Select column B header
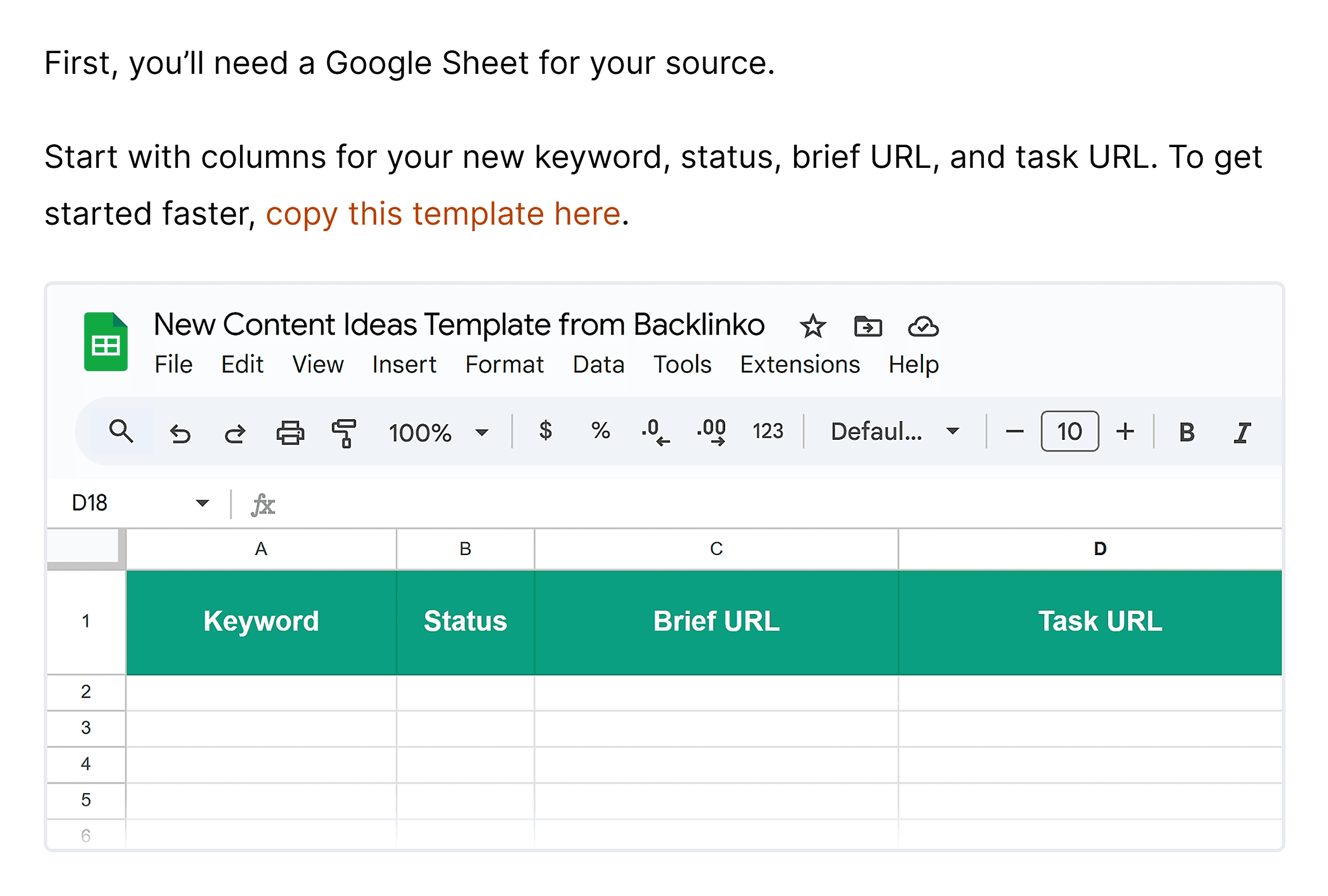Viewport: 1328px width, 896px height. point(465,549)
